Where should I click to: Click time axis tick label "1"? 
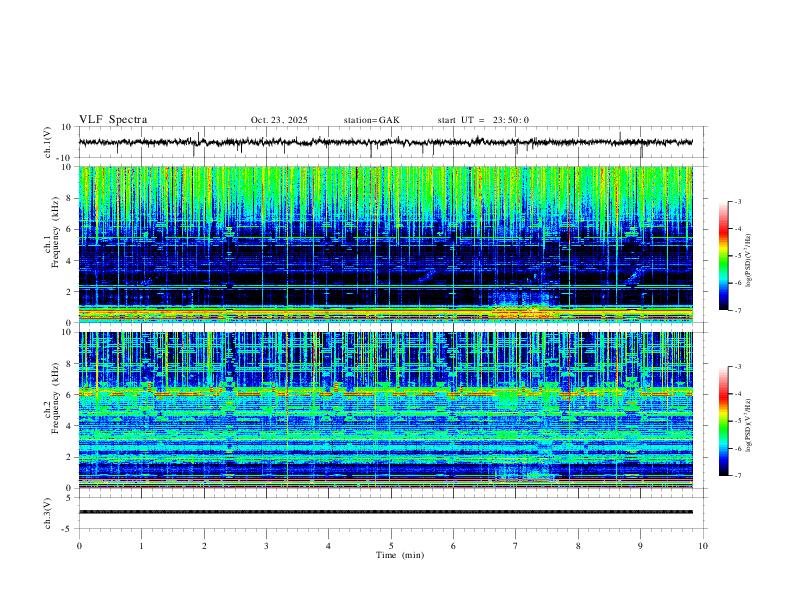[x=141, y=546]
